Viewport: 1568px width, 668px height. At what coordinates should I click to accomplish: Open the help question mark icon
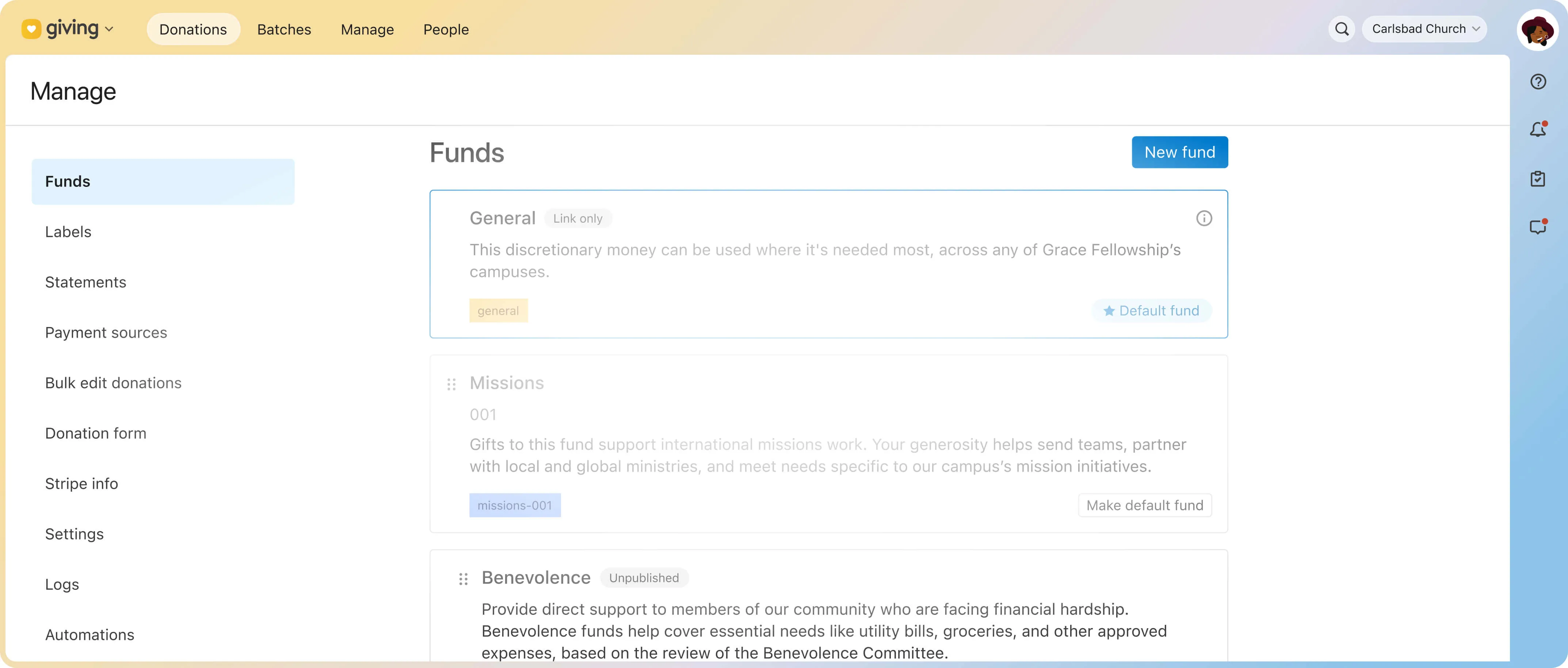coord(1538,81)
